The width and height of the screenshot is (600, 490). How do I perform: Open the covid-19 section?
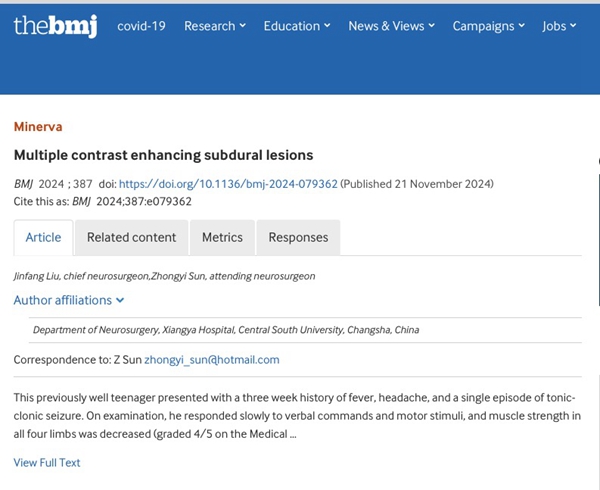pos(141,26)
